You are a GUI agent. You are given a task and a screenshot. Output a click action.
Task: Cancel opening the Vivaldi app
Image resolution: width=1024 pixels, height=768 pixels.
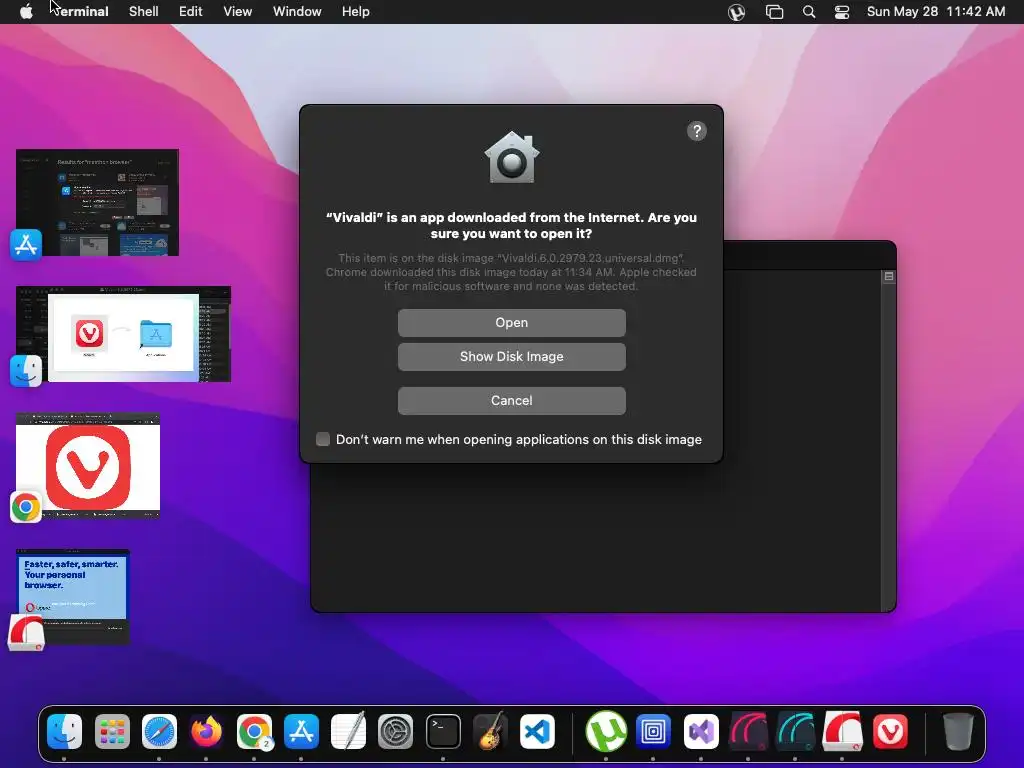511,400
